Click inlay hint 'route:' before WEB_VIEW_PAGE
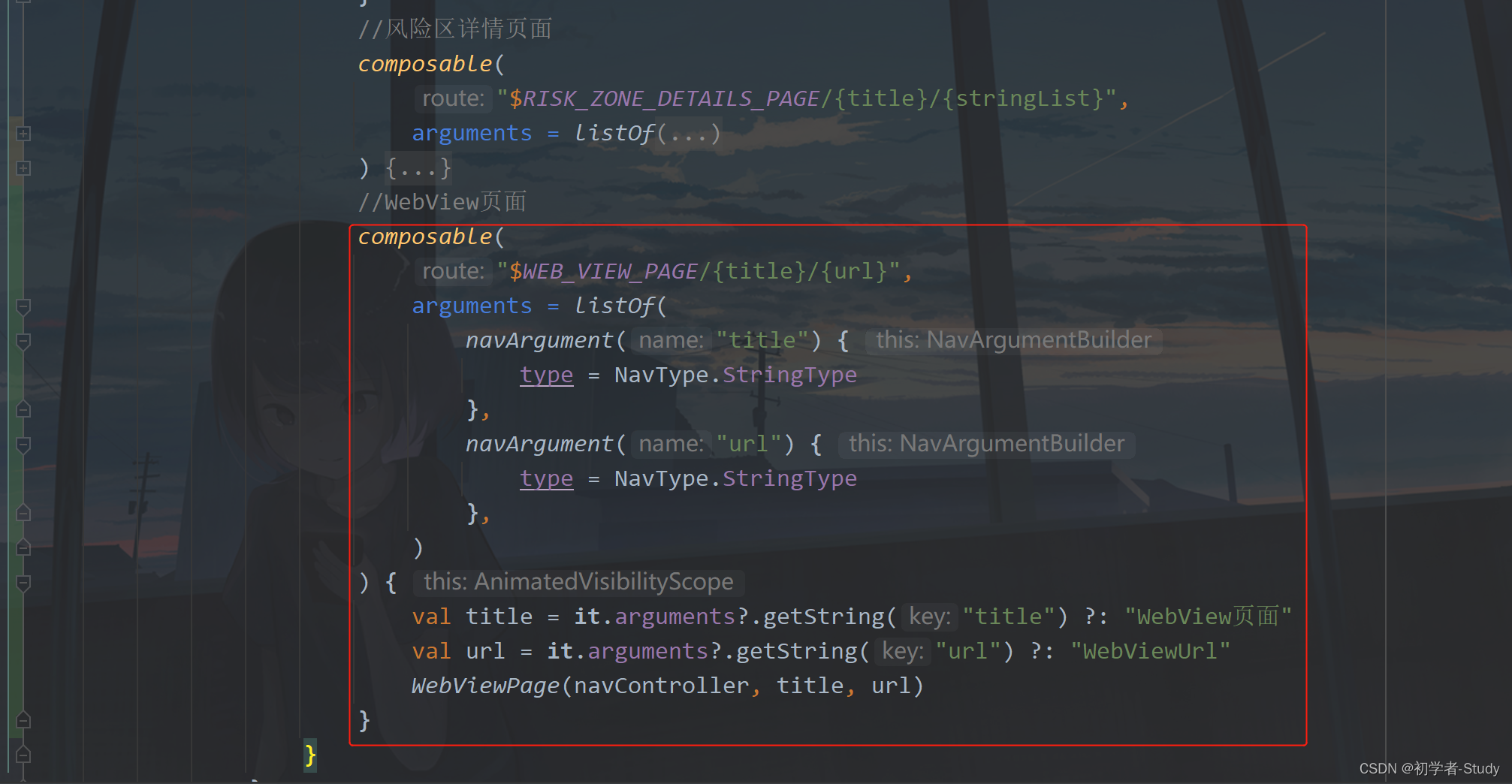Screen dimensions: 1512x784 [x=453, y=272]
